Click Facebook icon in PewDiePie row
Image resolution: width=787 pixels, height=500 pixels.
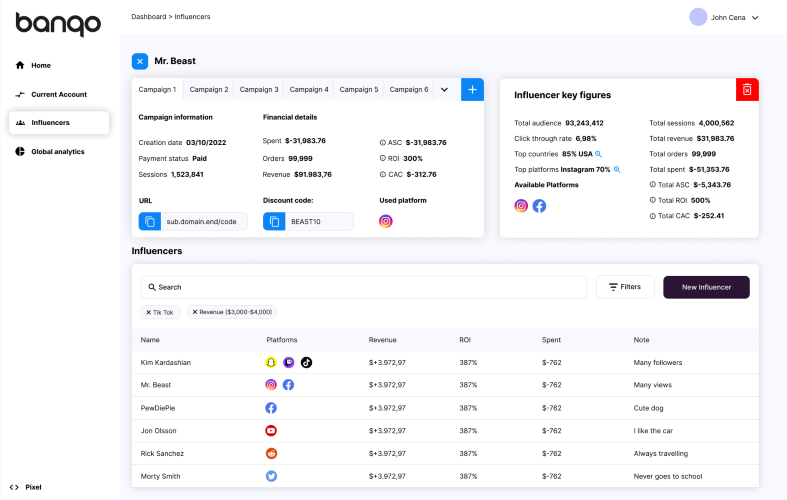pyautogui.click(x=271, y=408)
